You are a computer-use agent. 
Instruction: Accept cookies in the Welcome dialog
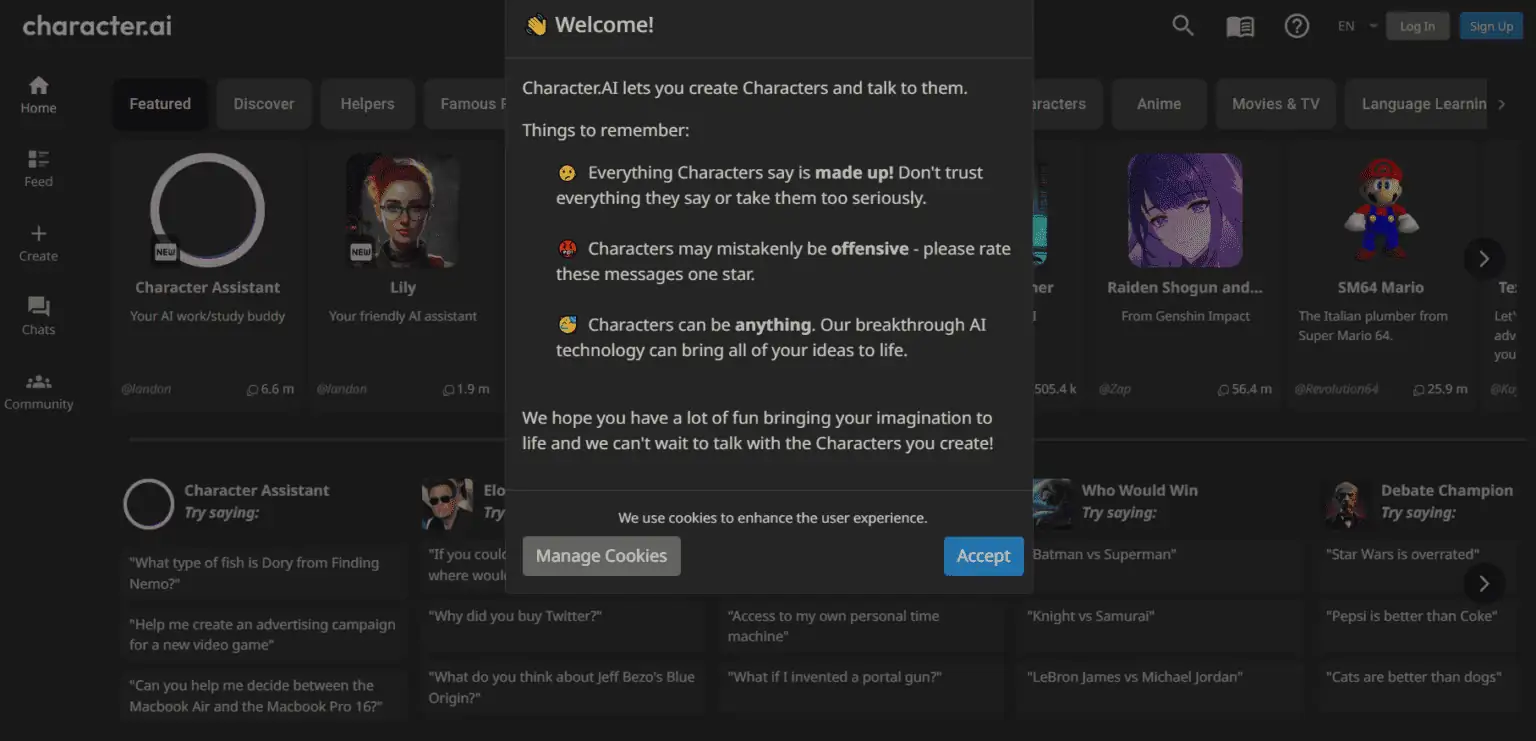(983, 556)
